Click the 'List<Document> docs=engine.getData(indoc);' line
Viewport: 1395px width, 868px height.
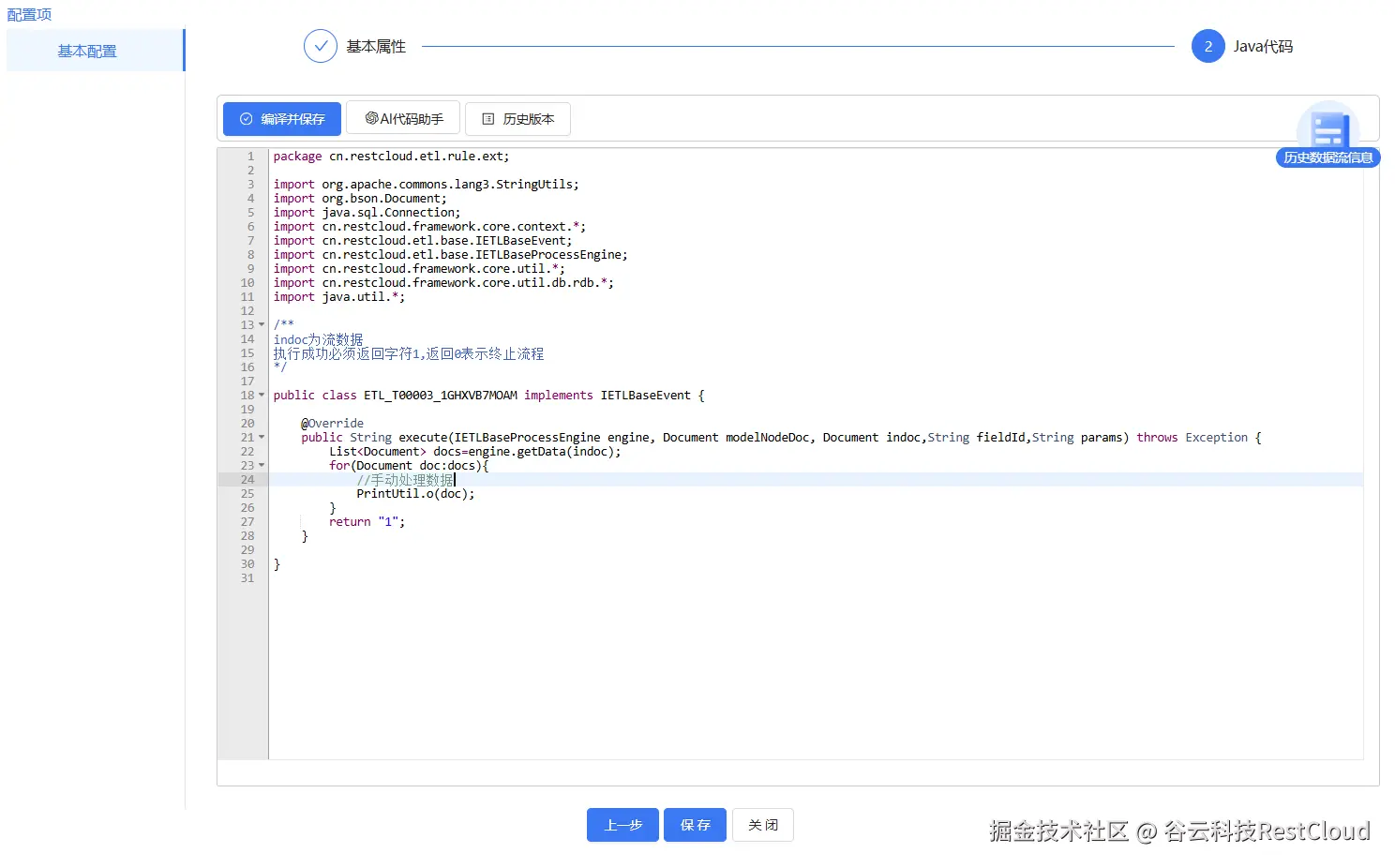(474, 452)
